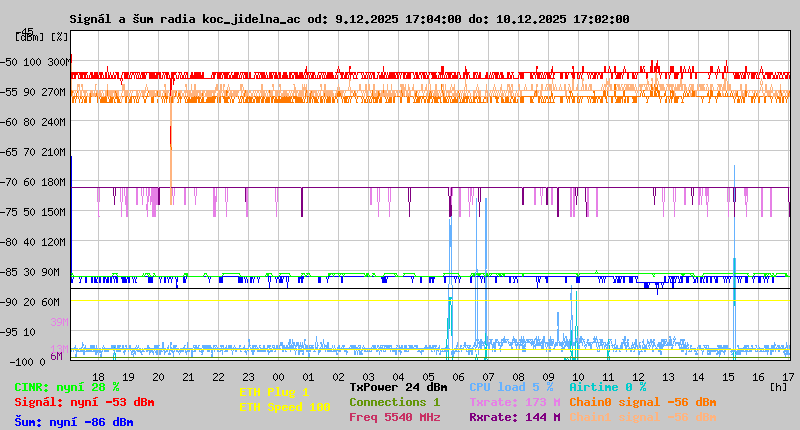Screen dimensions: 800x430
Task: Click the '14' hour label on the x-axis
Action: point(698,377)
